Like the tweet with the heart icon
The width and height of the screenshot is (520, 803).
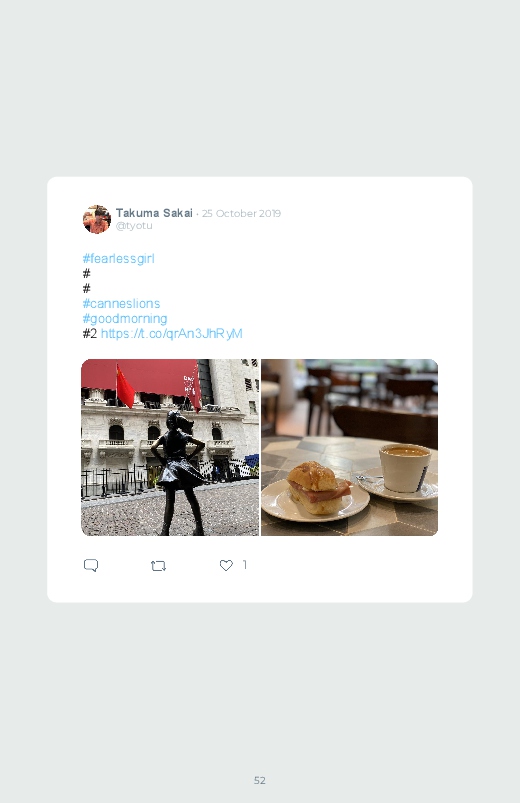pos(226,565)
